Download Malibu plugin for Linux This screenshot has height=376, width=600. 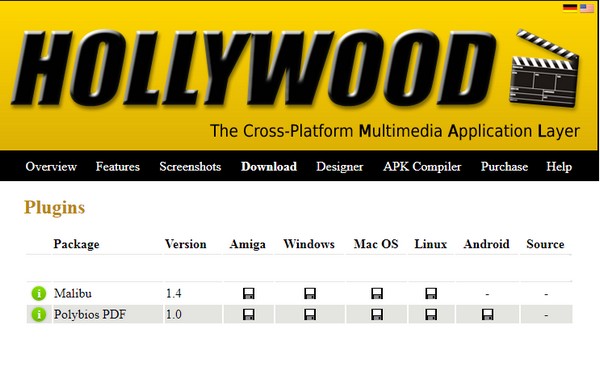431,293
